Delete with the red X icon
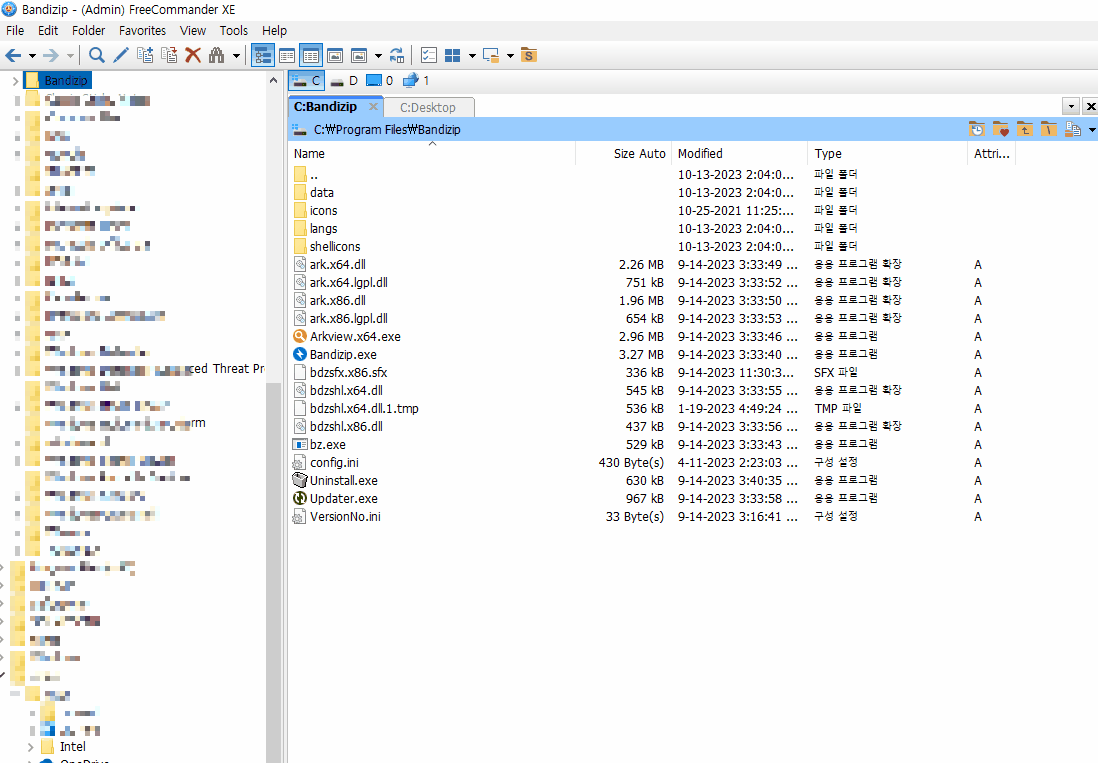 [x=193, y=55]
